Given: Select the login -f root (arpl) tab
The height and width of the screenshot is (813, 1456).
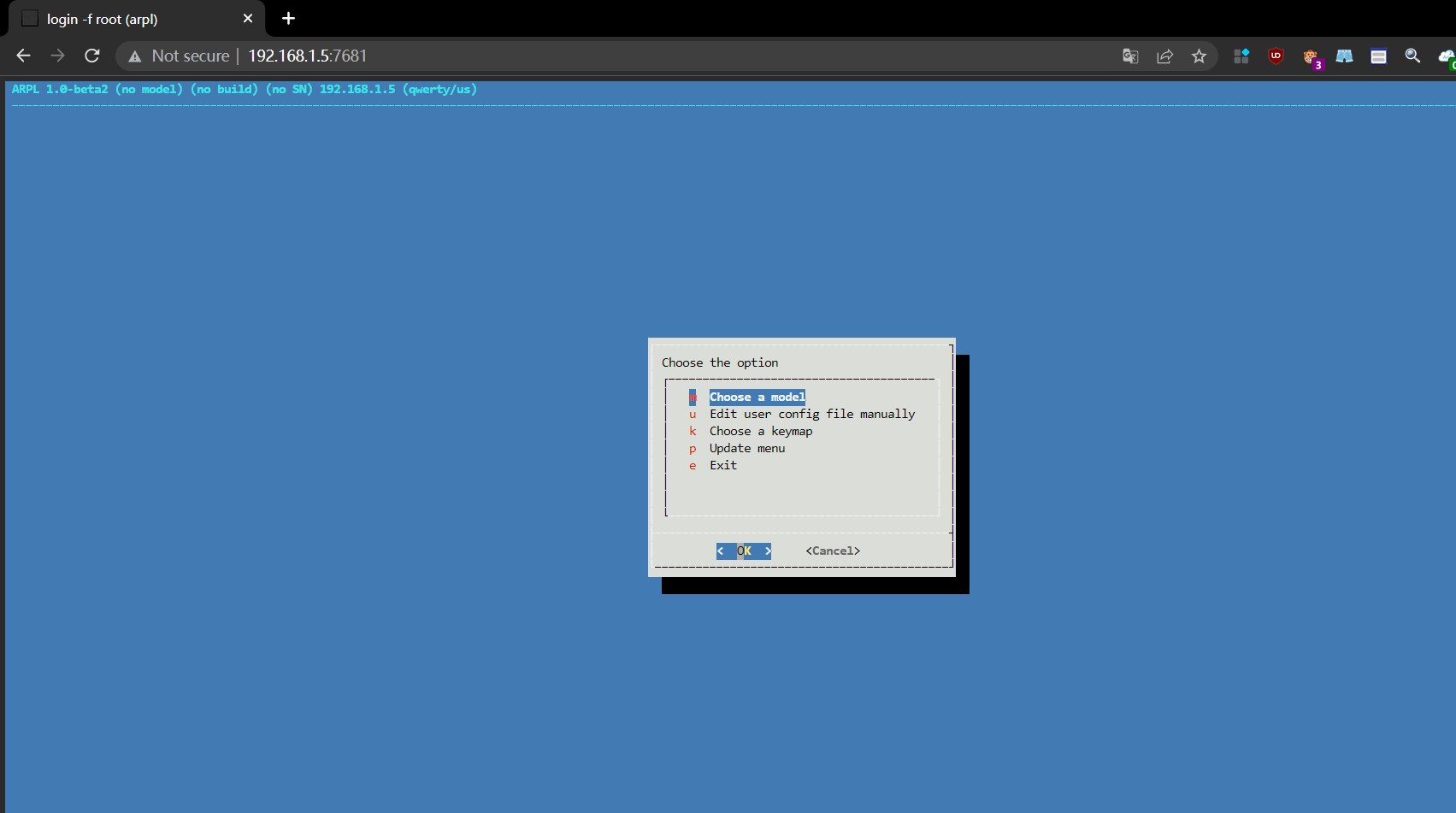Looking at the screenshot, I should pos(137,19).
